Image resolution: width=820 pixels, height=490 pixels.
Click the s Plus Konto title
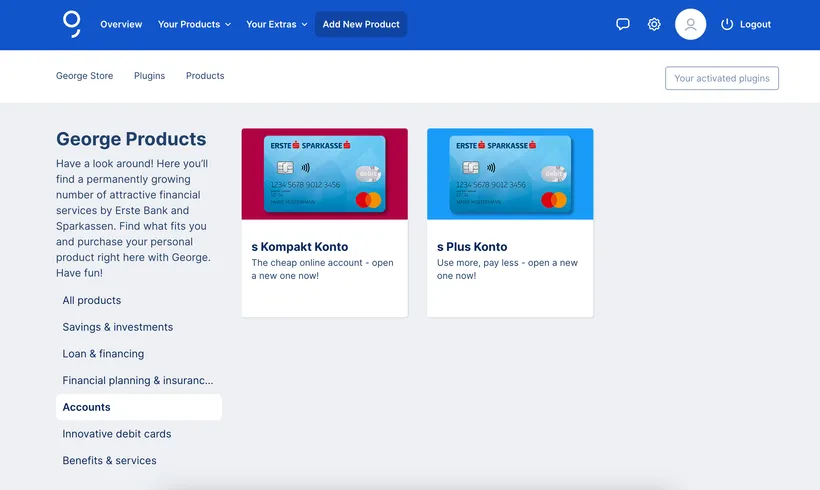[472, 247]
